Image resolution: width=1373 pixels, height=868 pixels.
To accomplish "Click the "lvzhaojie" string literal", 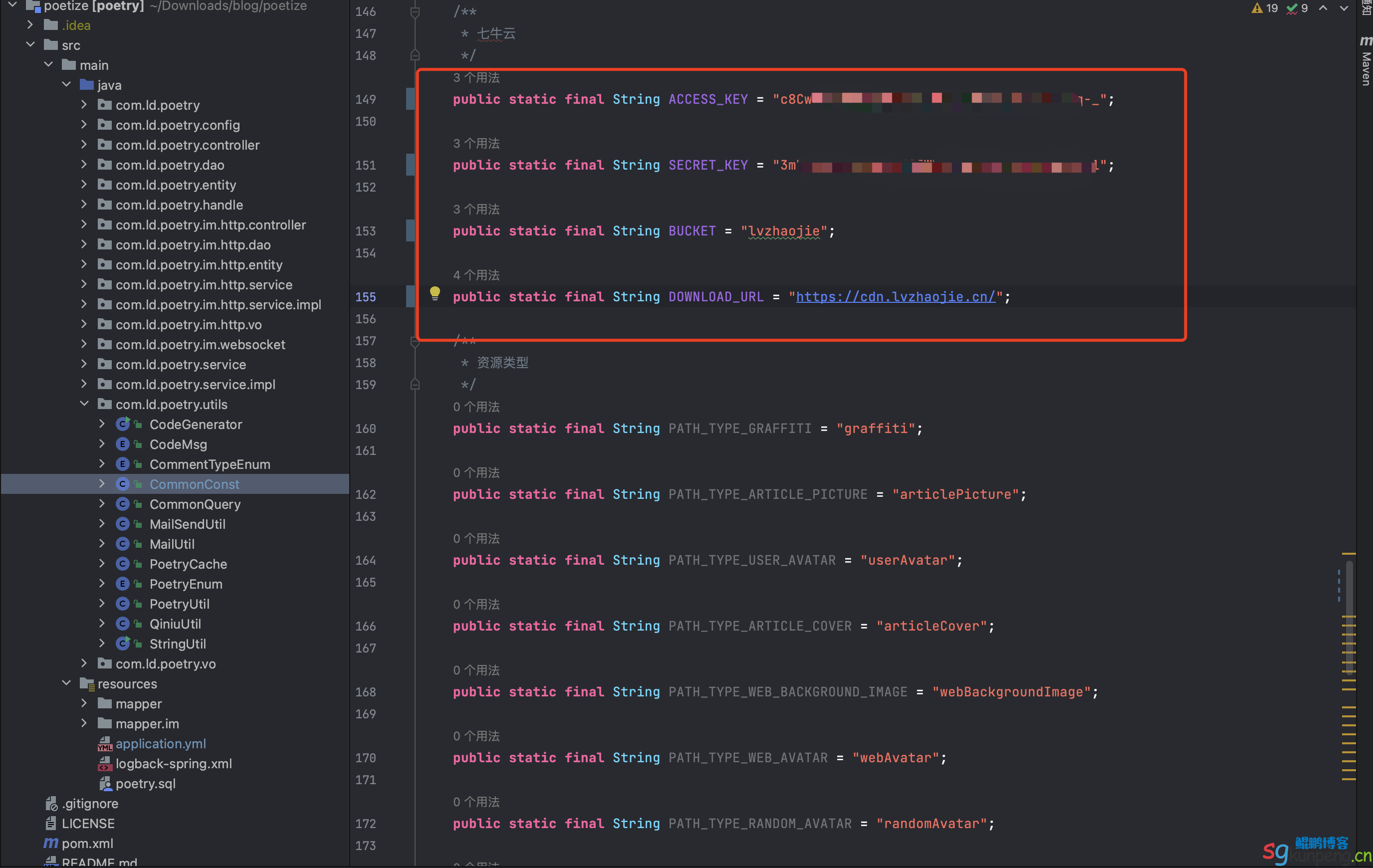I will point(783,231).
